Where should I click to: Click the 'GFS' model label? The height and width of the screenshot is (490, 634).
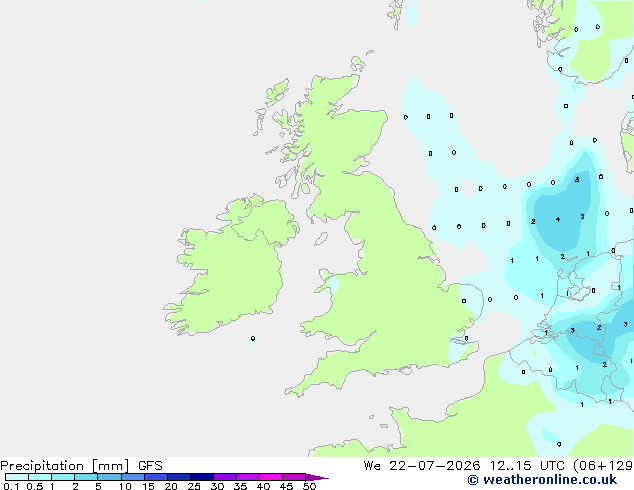150,466
